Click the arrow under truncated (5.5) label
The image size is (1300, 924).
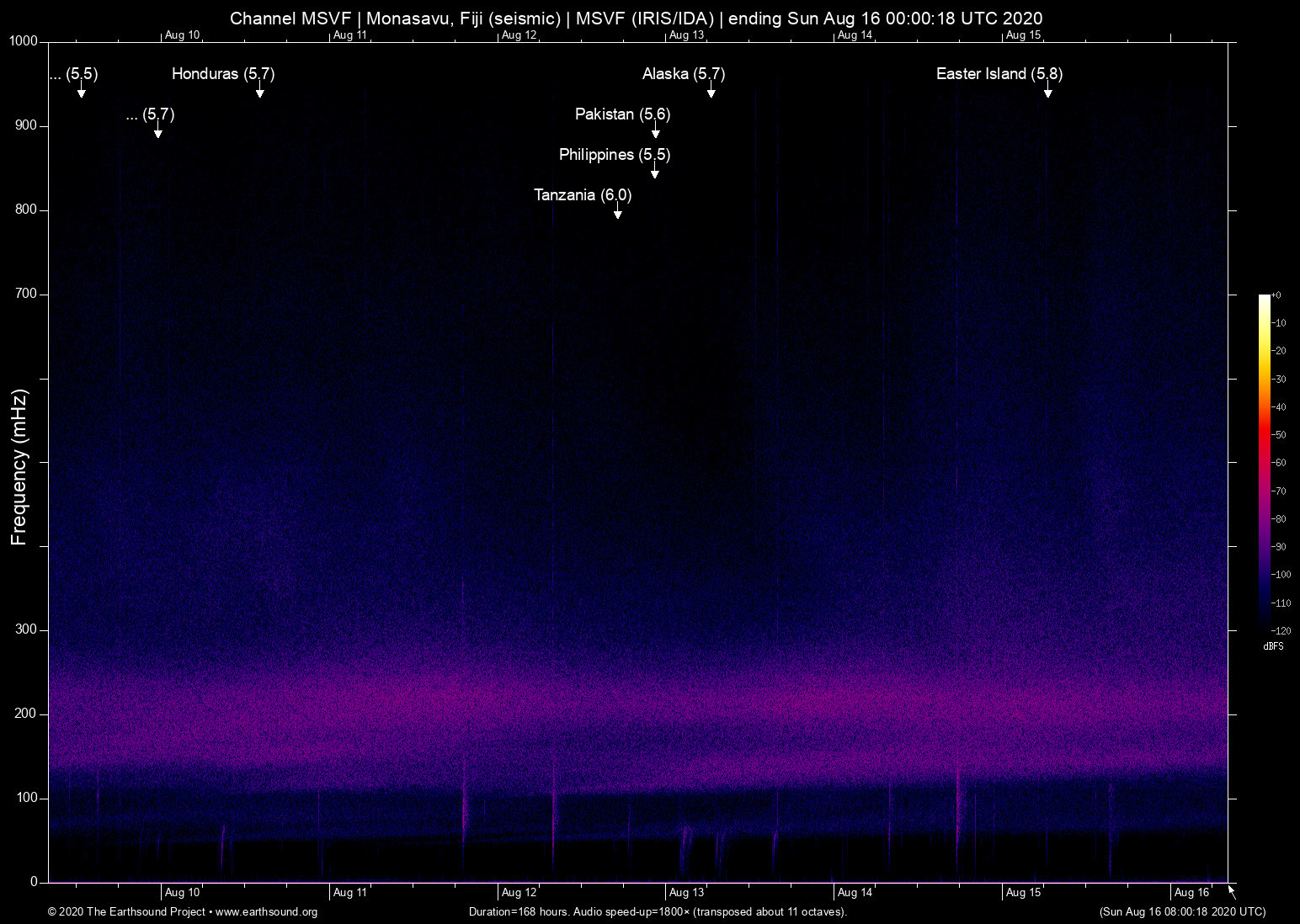point(82,92)
